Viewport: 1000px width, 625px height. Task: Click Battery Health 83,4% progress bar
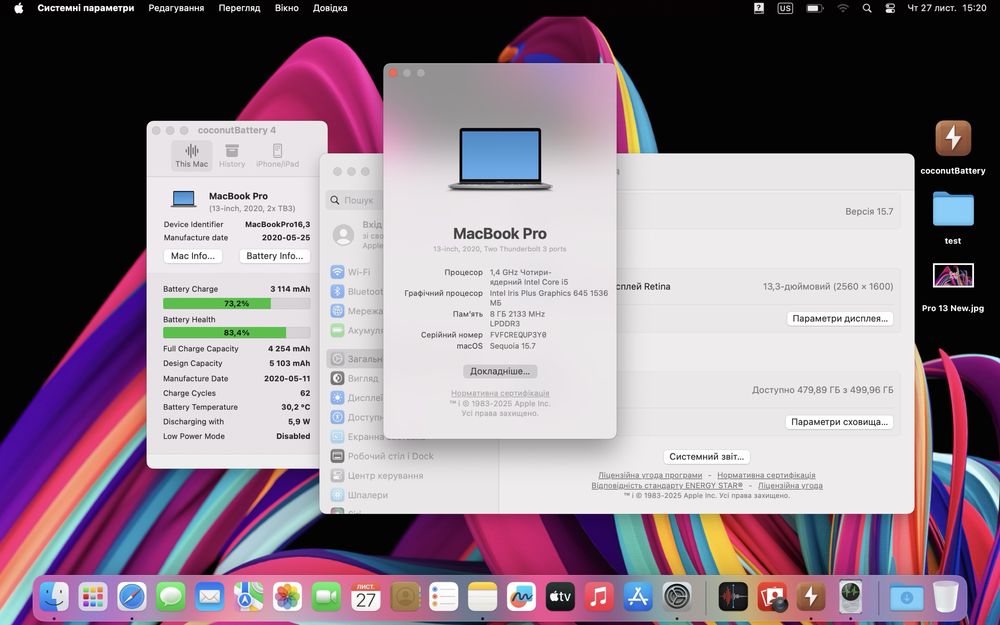[x=237, y=333]
